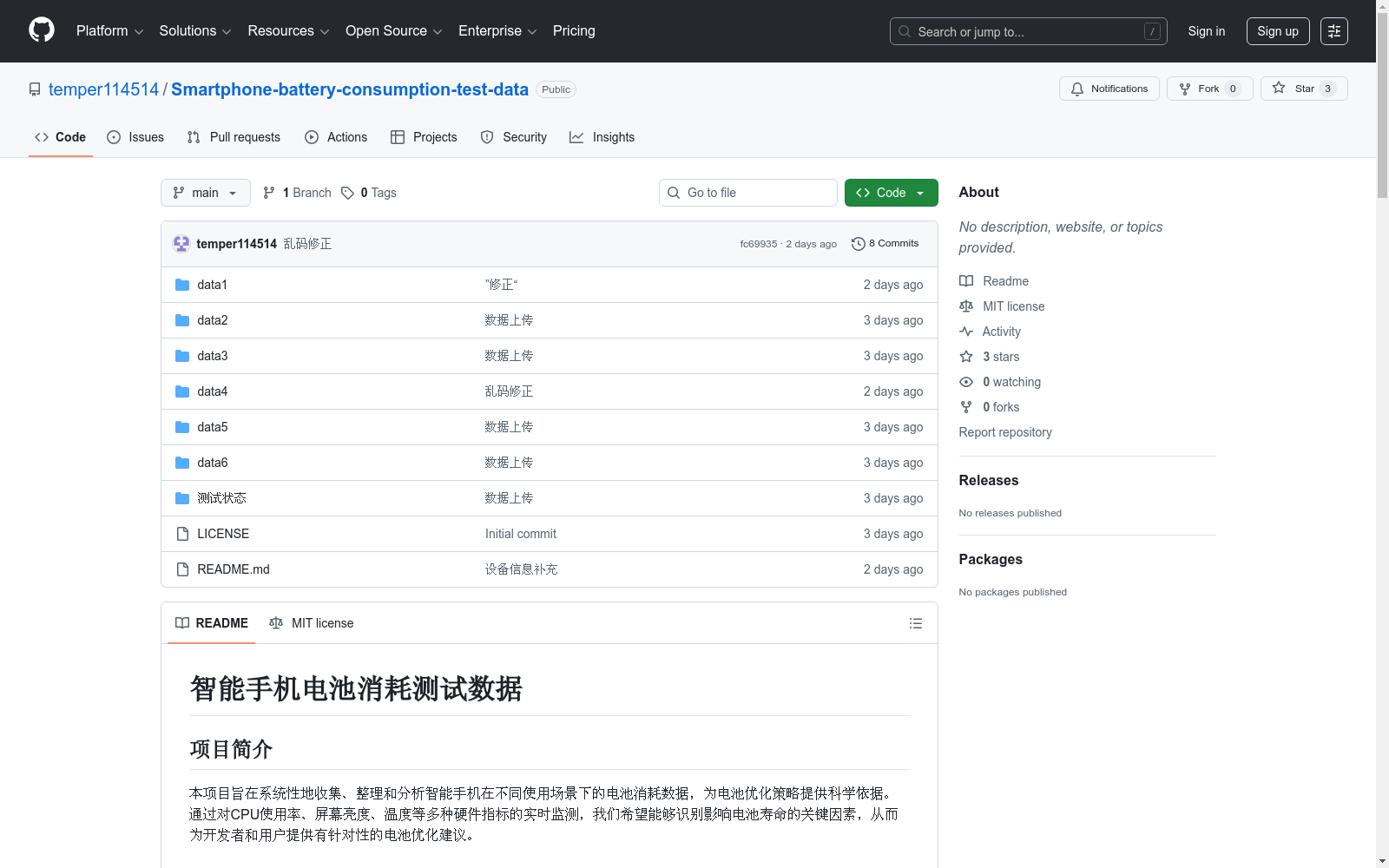Click the GitHub logo icon

(42, 30)
